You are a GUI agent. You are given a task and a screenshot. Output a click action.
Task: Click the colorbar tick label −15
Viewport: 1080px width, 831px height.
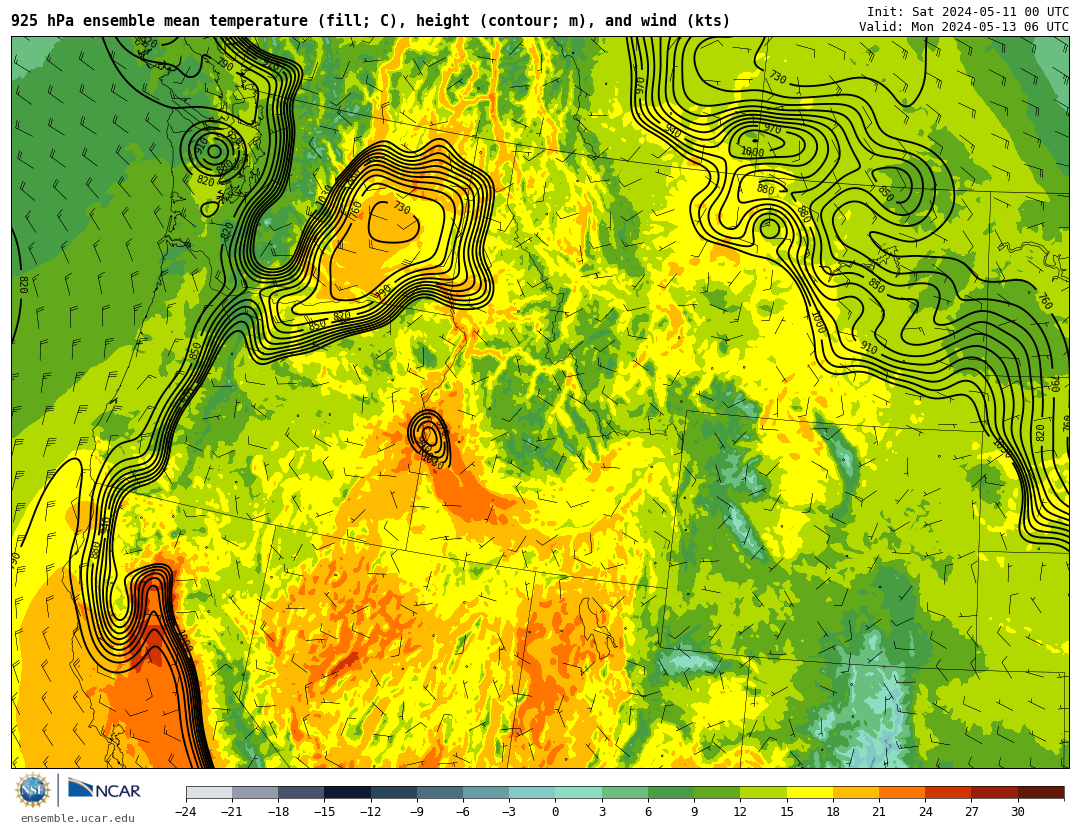(x=324, y=812)
